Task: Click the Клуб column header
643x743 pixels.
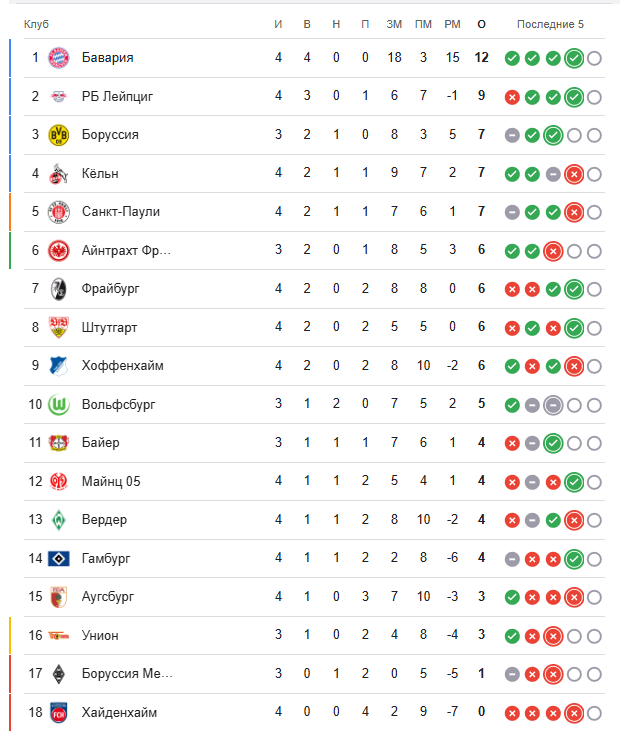Action: point(36,24)
